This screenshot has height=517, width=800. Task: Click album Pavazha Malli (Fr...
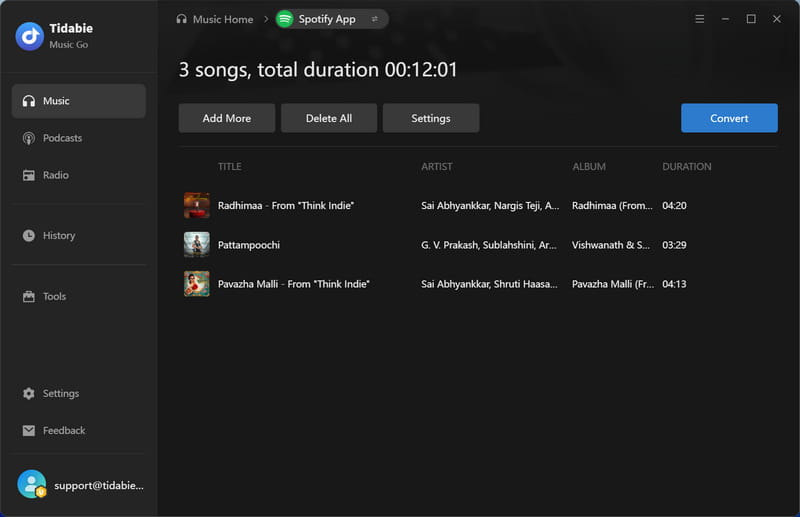coord(613,284)
